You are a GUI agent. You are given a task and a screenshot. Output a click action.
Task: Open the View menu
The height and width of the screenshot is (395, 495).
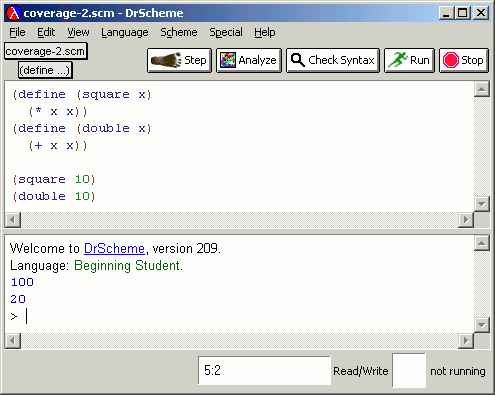coord(78,32)
